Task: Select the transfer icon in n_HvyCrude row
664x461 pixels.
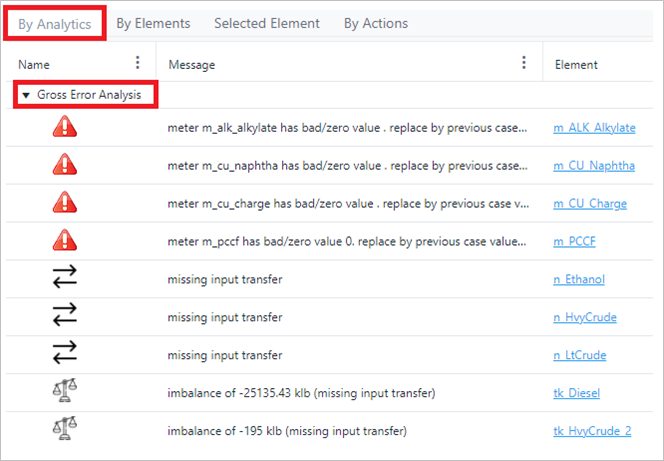Action: (65, 317)
